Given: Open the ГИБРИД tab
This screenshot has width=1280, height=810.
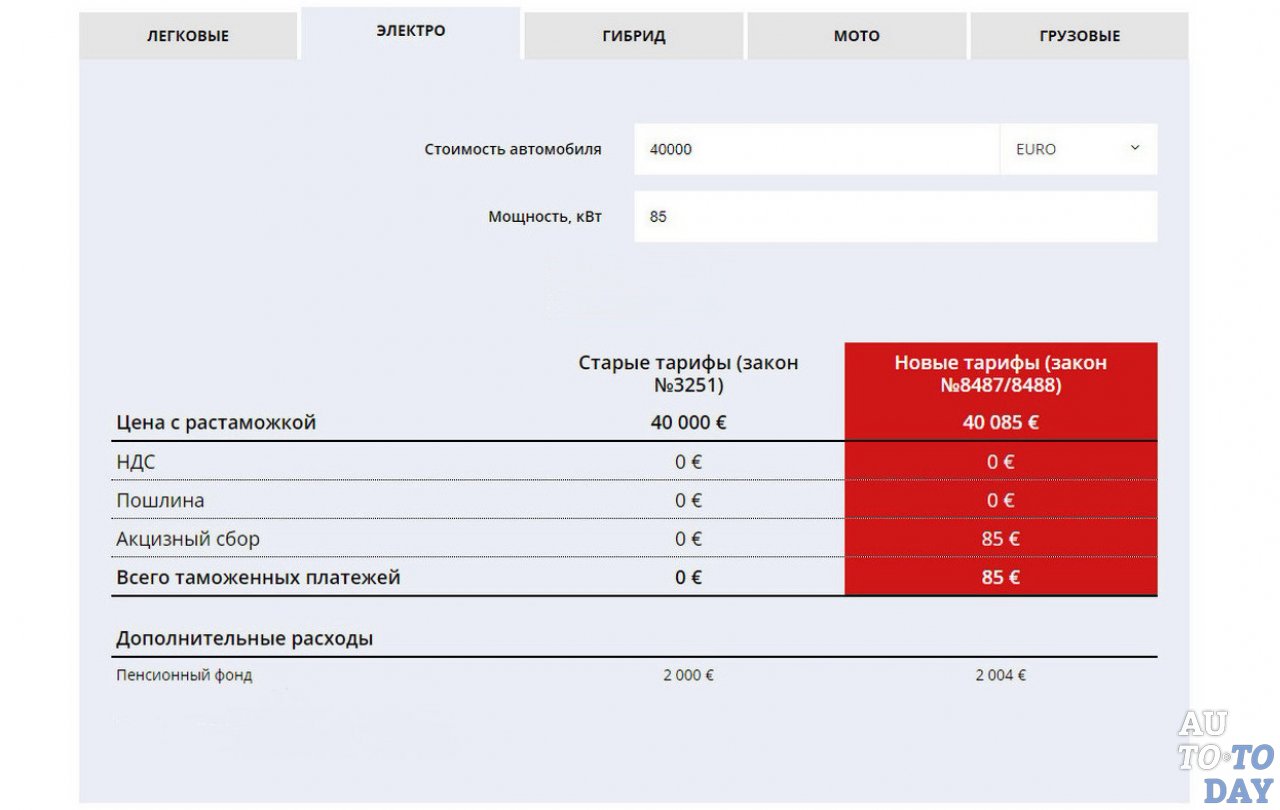Looking at the screenshot, I should 634,36.
